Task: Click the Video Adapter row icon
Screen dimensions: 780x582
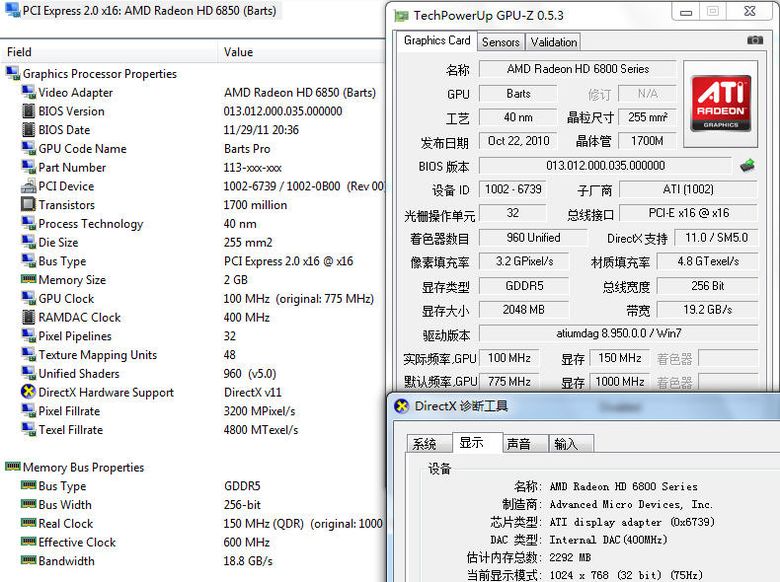Action: [x=28, y=92]
